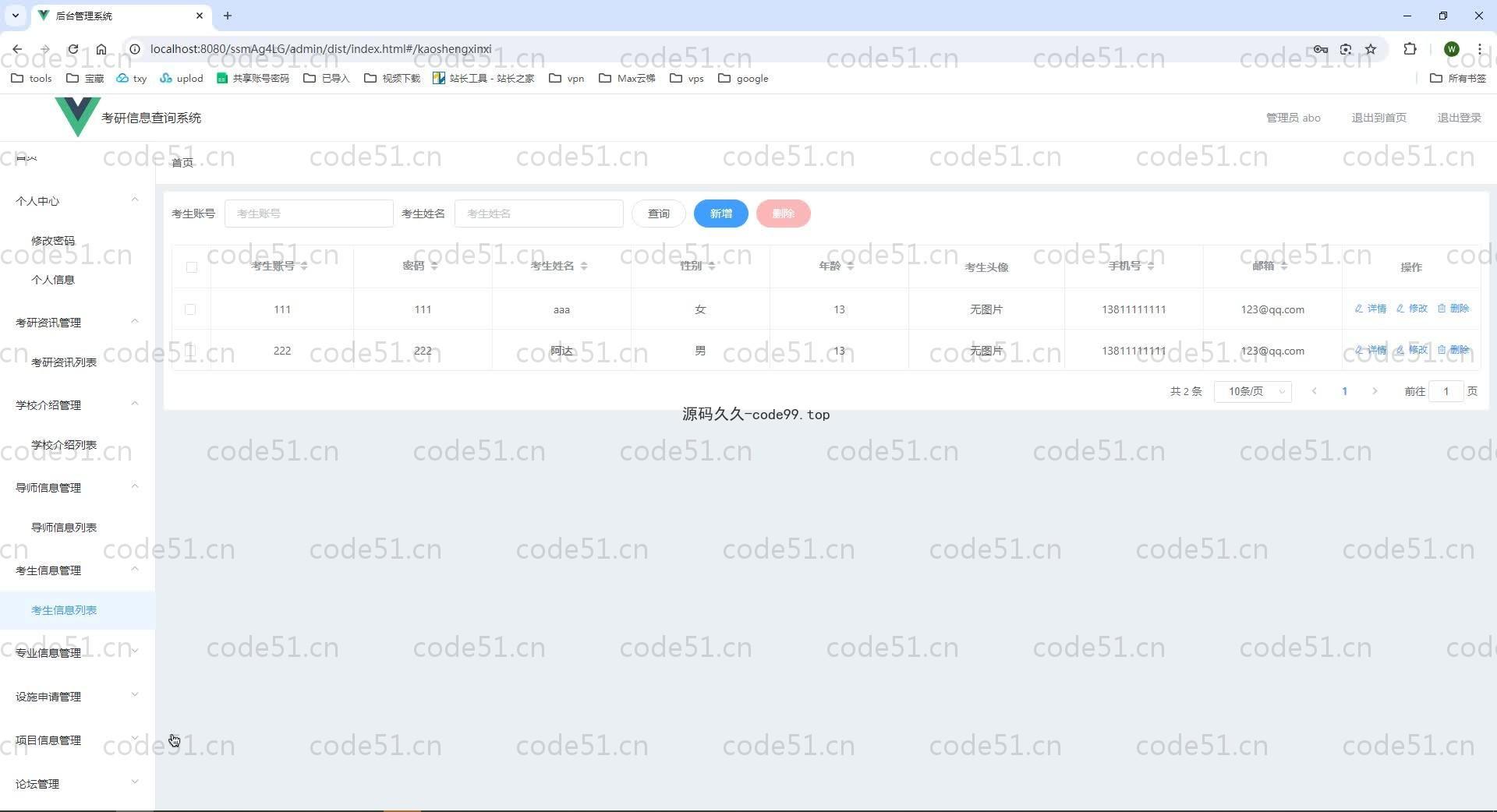
Task: Go to next page arrow in pagination
Action: (x=1375, y=391)
